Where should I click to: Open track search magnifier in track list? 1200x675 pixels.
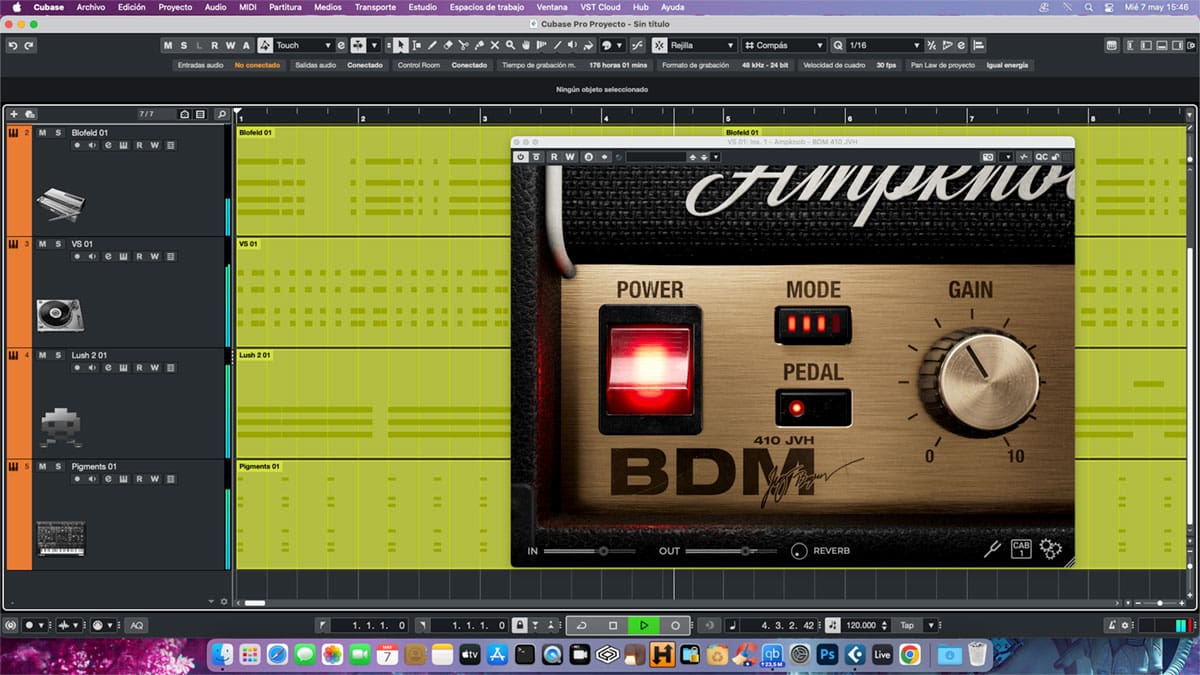point(220,114)
